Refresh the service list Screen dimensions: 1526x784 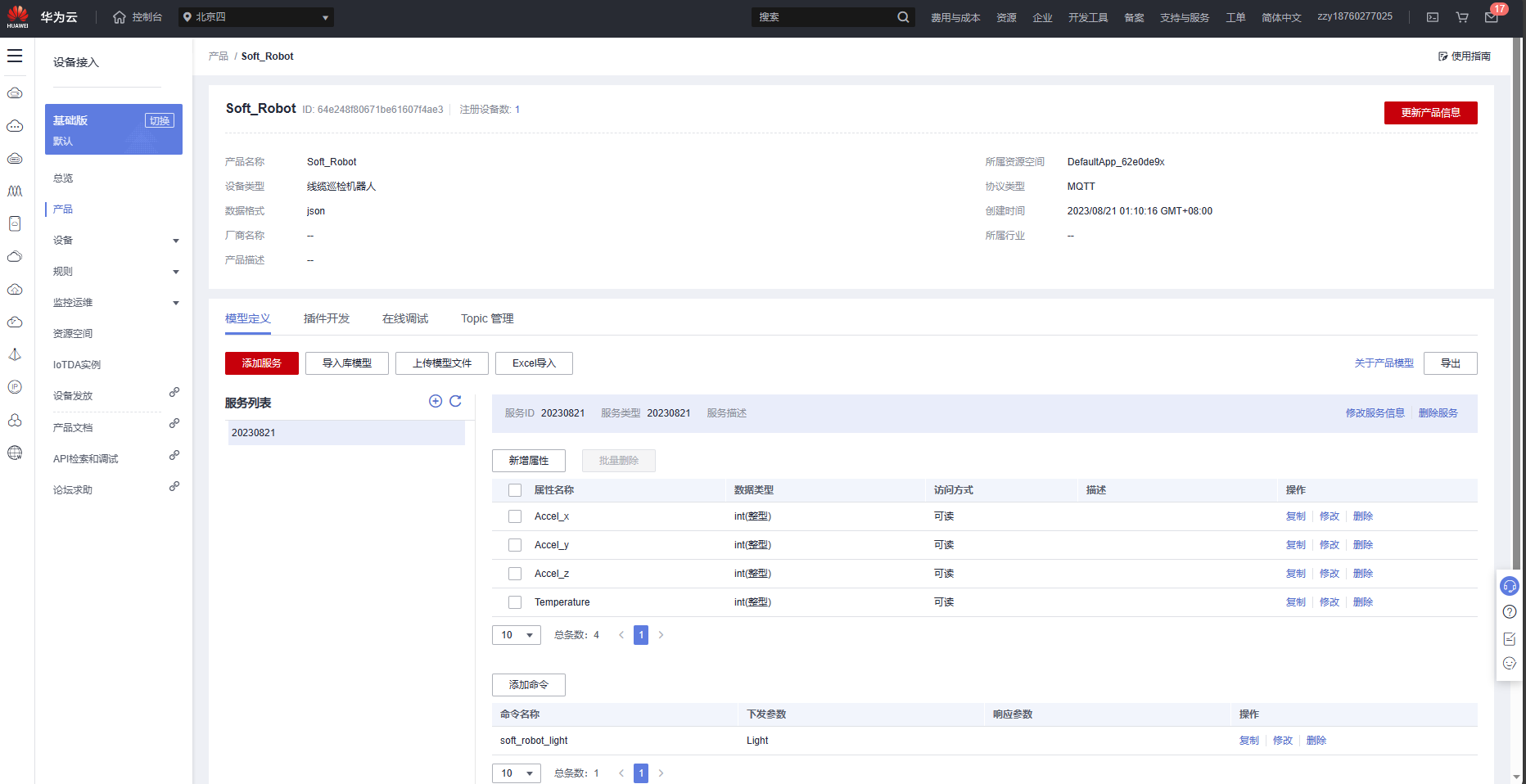(455, 401)
